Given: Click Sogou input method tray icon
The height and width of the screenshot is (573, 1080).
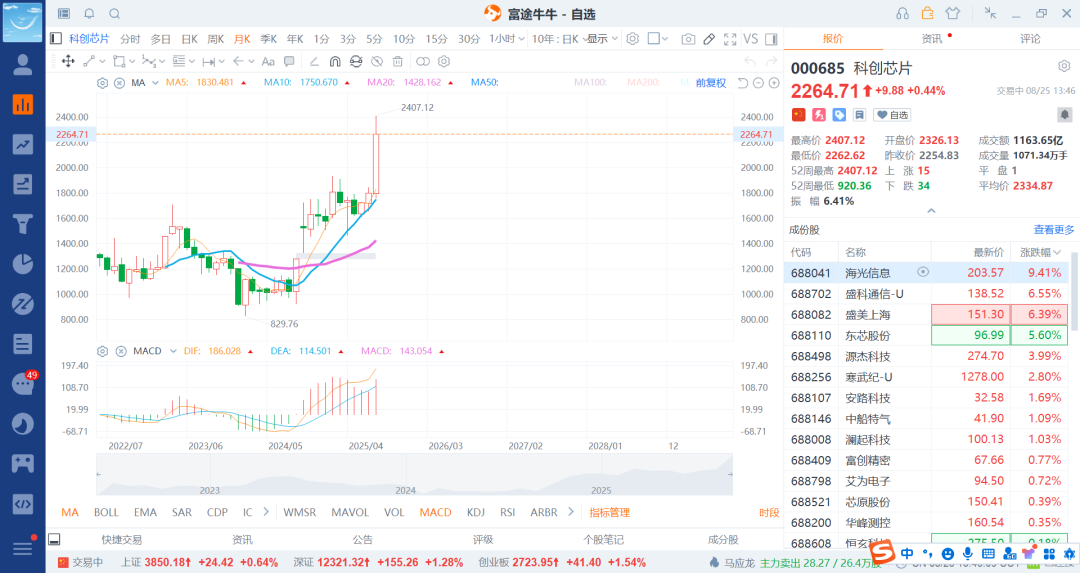Looking at the screenshot, I should (x=882, y=552).
